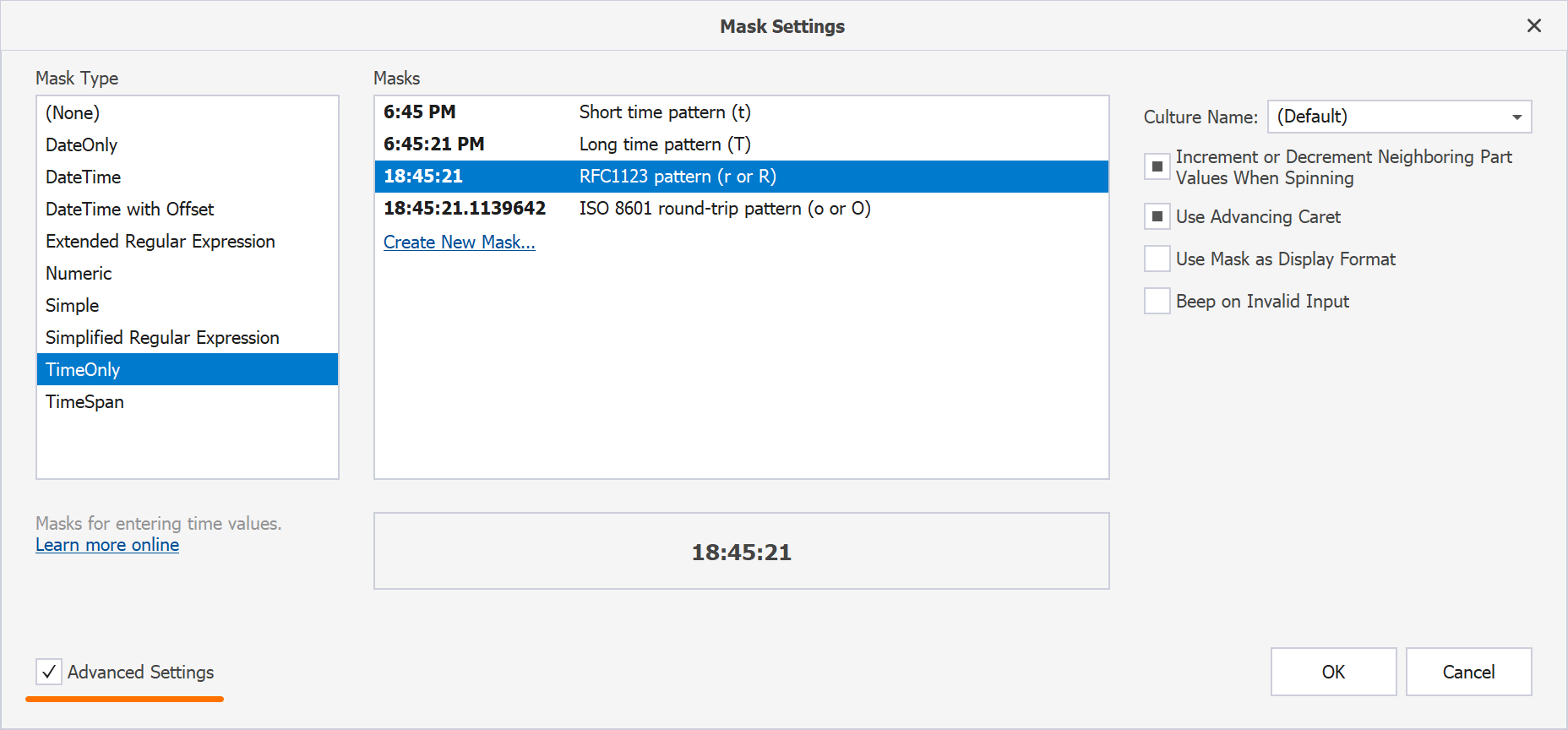Close the Mask Settings dialog
Viewport: 1568px width, 730px height.
coord(1534,26)
